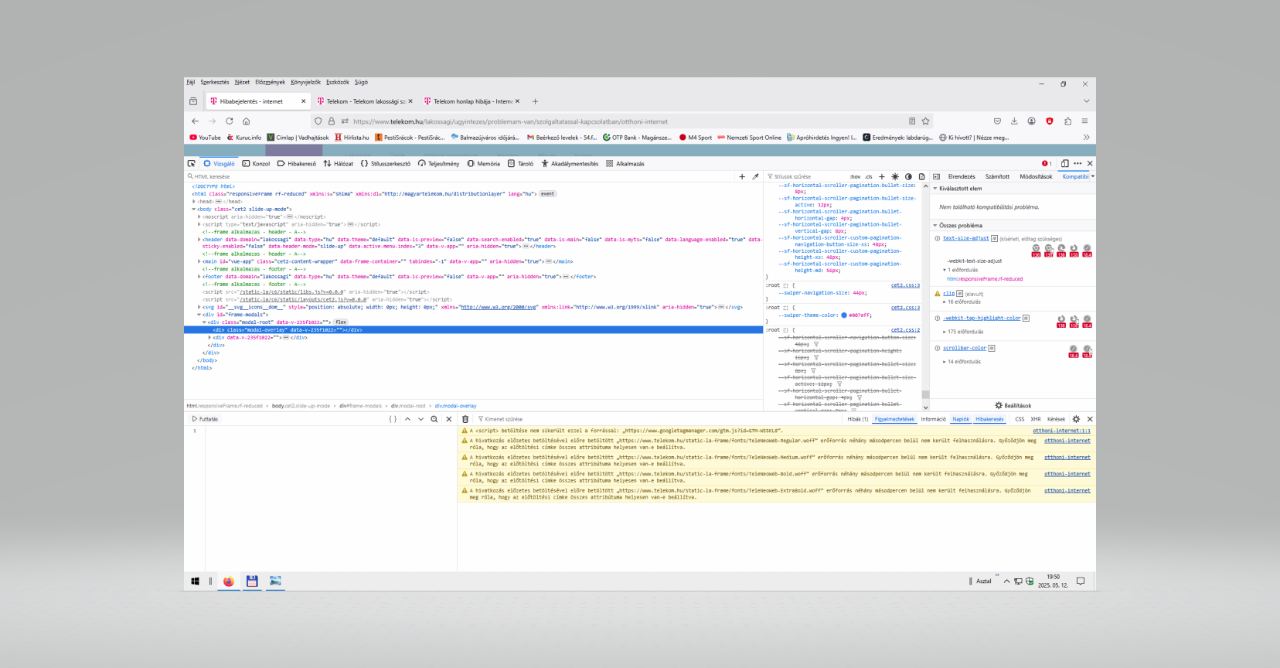Click the event badge on html element
This screenshot has width=1280, height=668.
click(548, 193)
